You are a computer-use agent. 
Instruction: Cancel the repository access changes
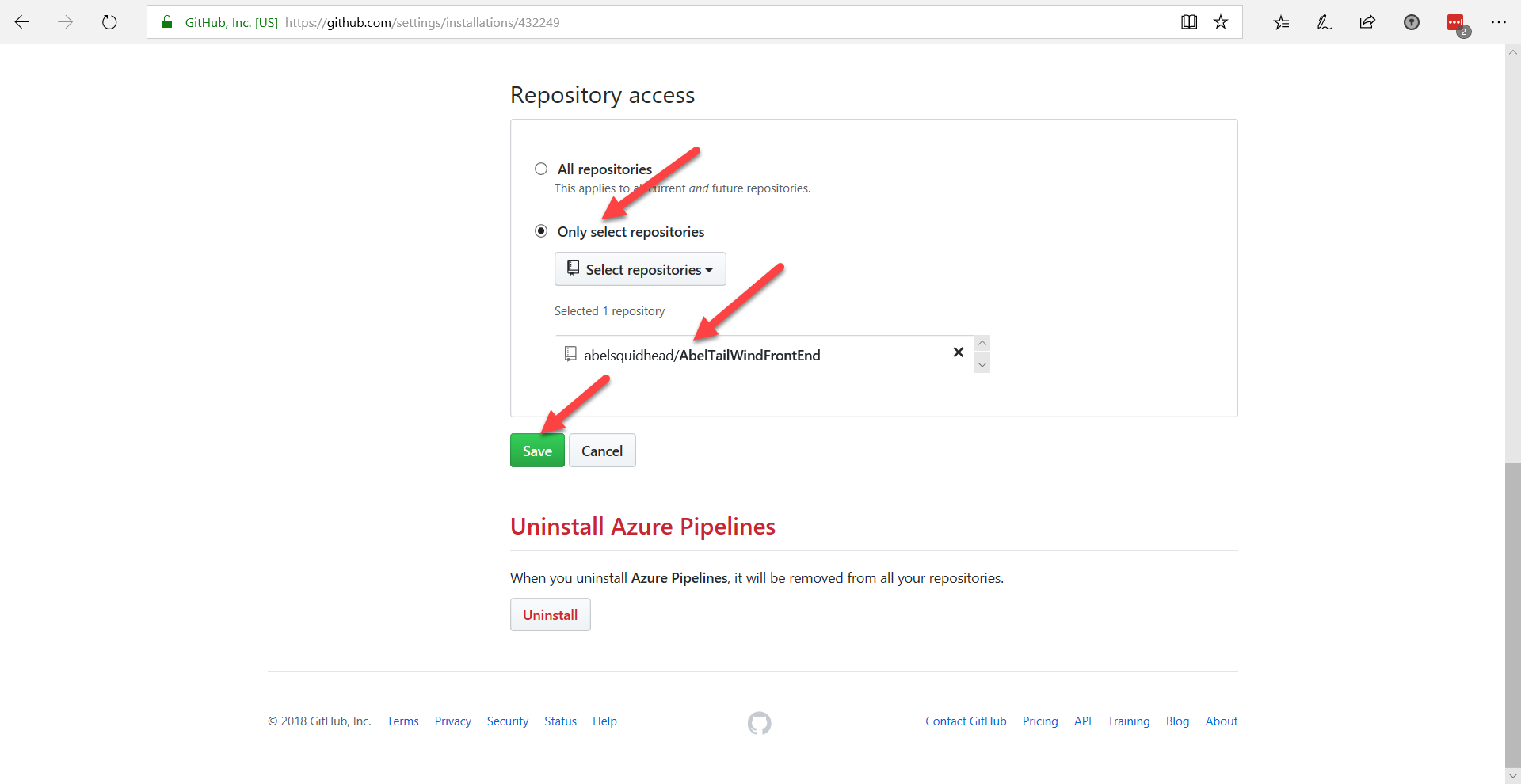click(x=602, y=451)
